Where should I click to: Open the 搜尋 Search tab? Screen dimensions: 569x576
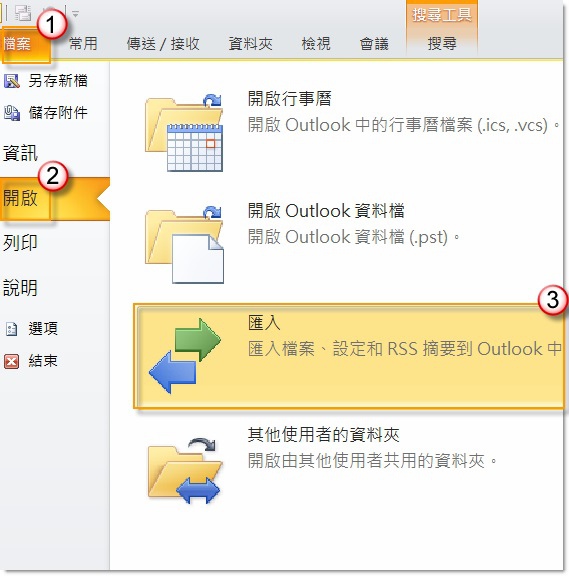click(x=442, y=44)
